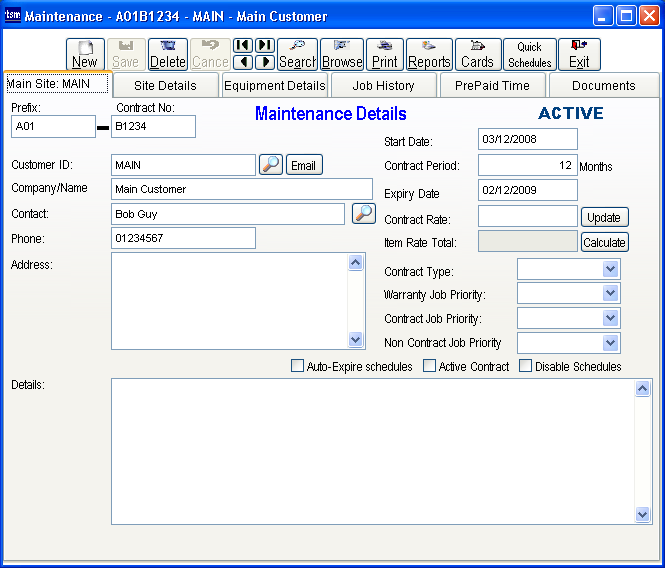Viewport: 665px width, 568px height.
Task: Click the Update button beside Contract Rate
Action: [x=604, y=217]
